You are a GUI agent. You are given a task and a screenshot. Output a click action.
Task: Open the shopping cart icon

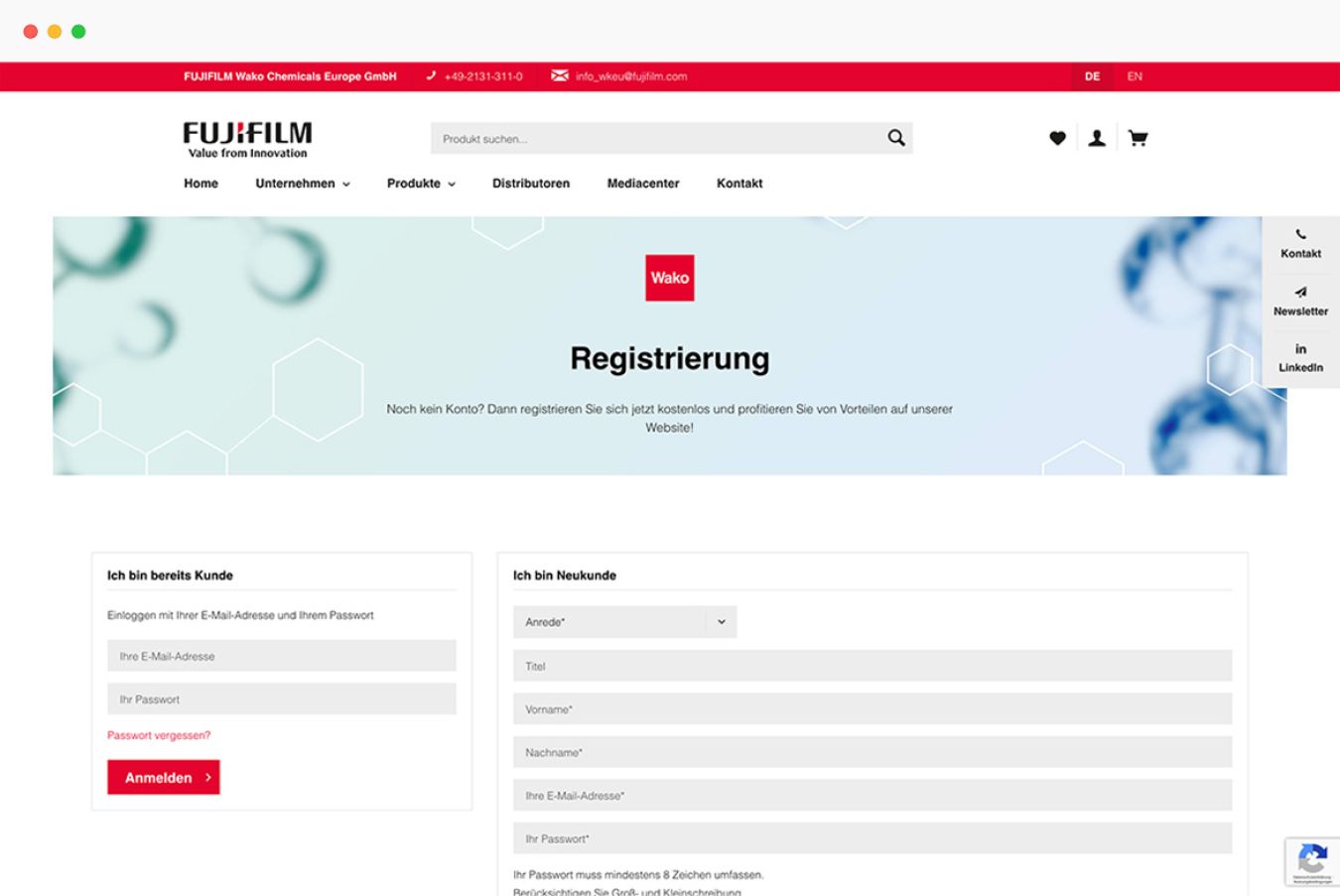tap(1138, 138)
